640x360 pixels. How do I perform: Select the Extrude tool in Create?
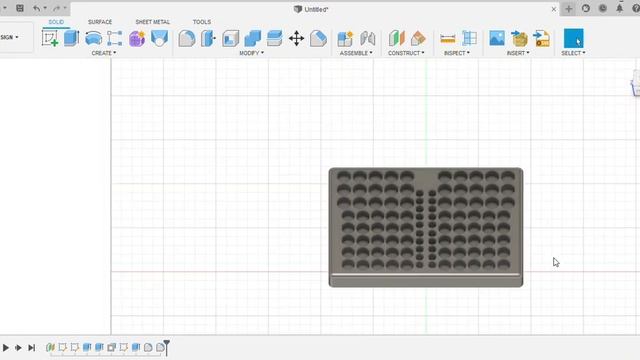point(71,38)
